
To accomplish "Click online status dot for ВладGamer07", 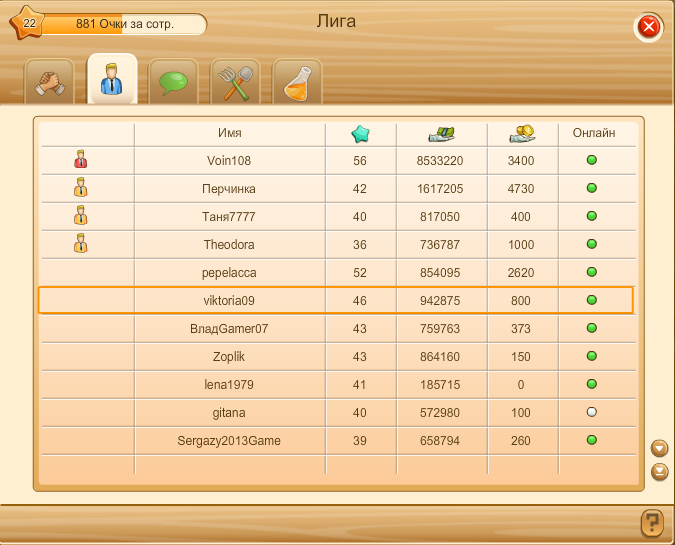I will 592,328.
